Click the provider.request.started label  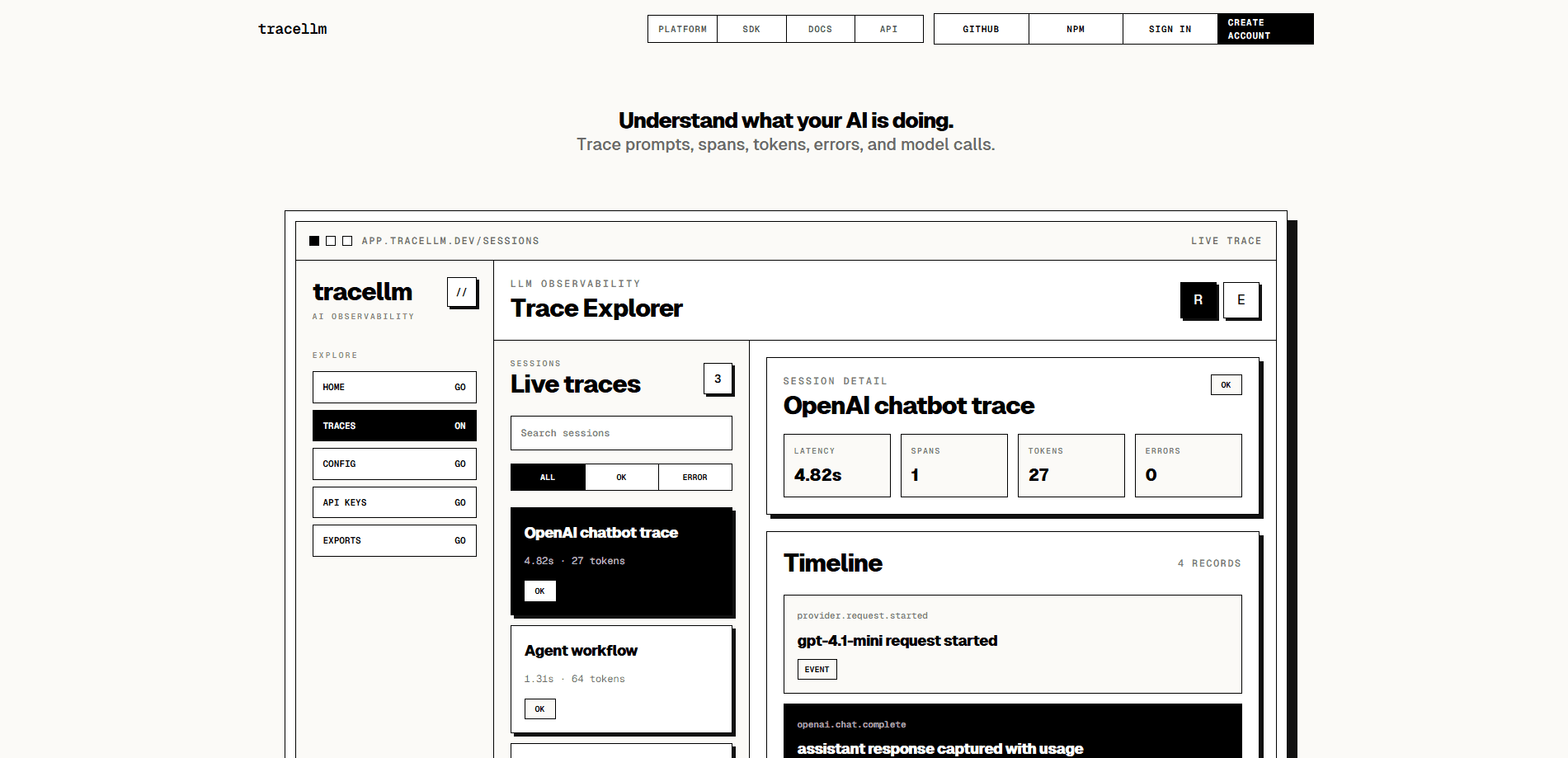pyautogui.click(x=863, y=616)
